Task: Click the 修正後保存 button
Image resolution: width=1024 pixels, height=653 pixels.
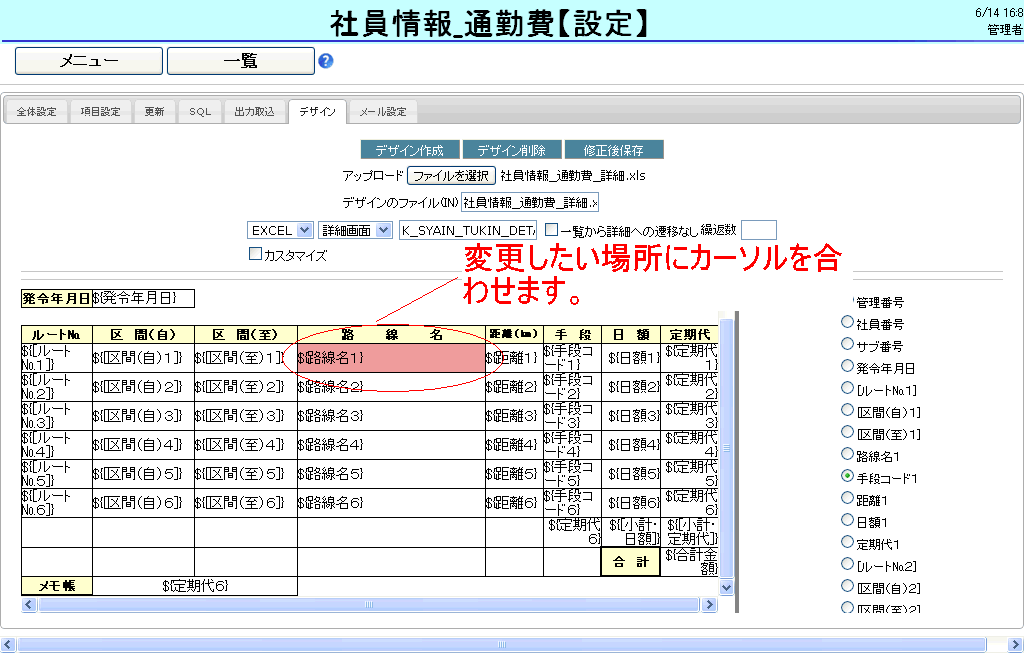Action: (x=614, y=150)
